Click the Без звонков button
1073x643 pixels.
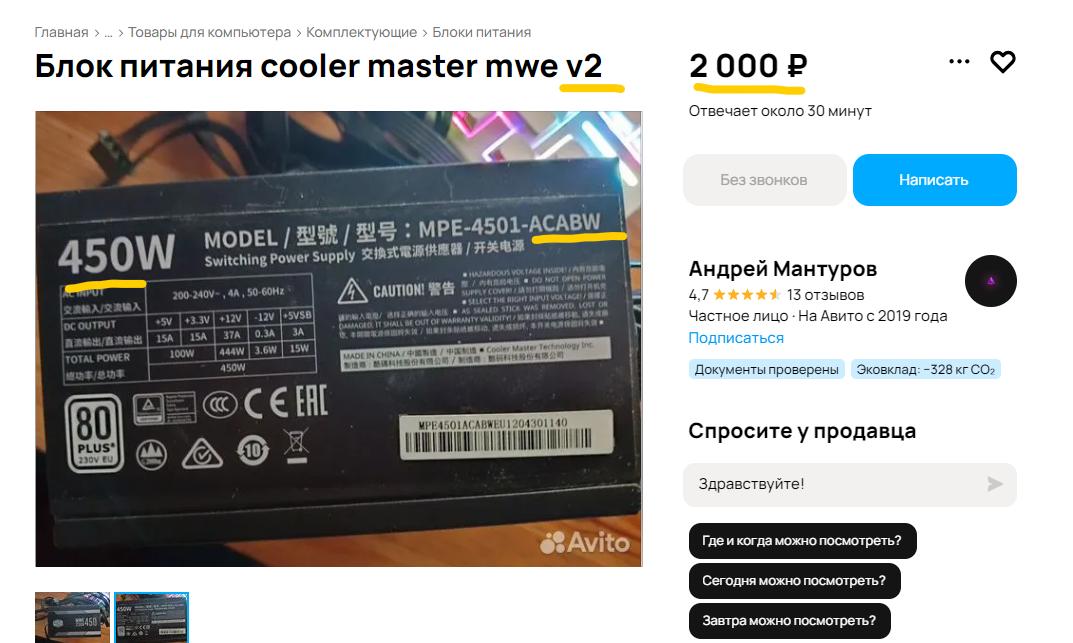click(x=764, y=180)
